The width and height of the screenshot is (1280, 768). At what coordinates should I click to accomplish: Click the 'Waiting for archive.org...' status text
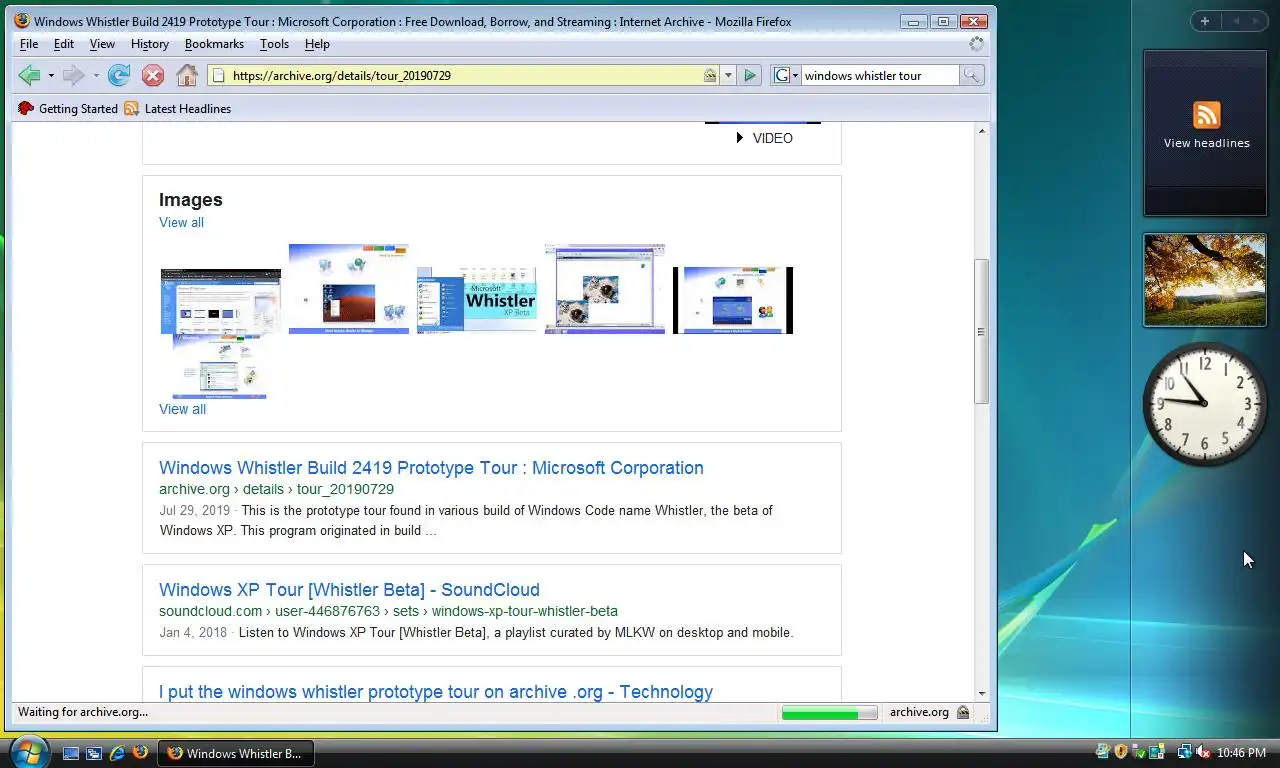(83, 712)
